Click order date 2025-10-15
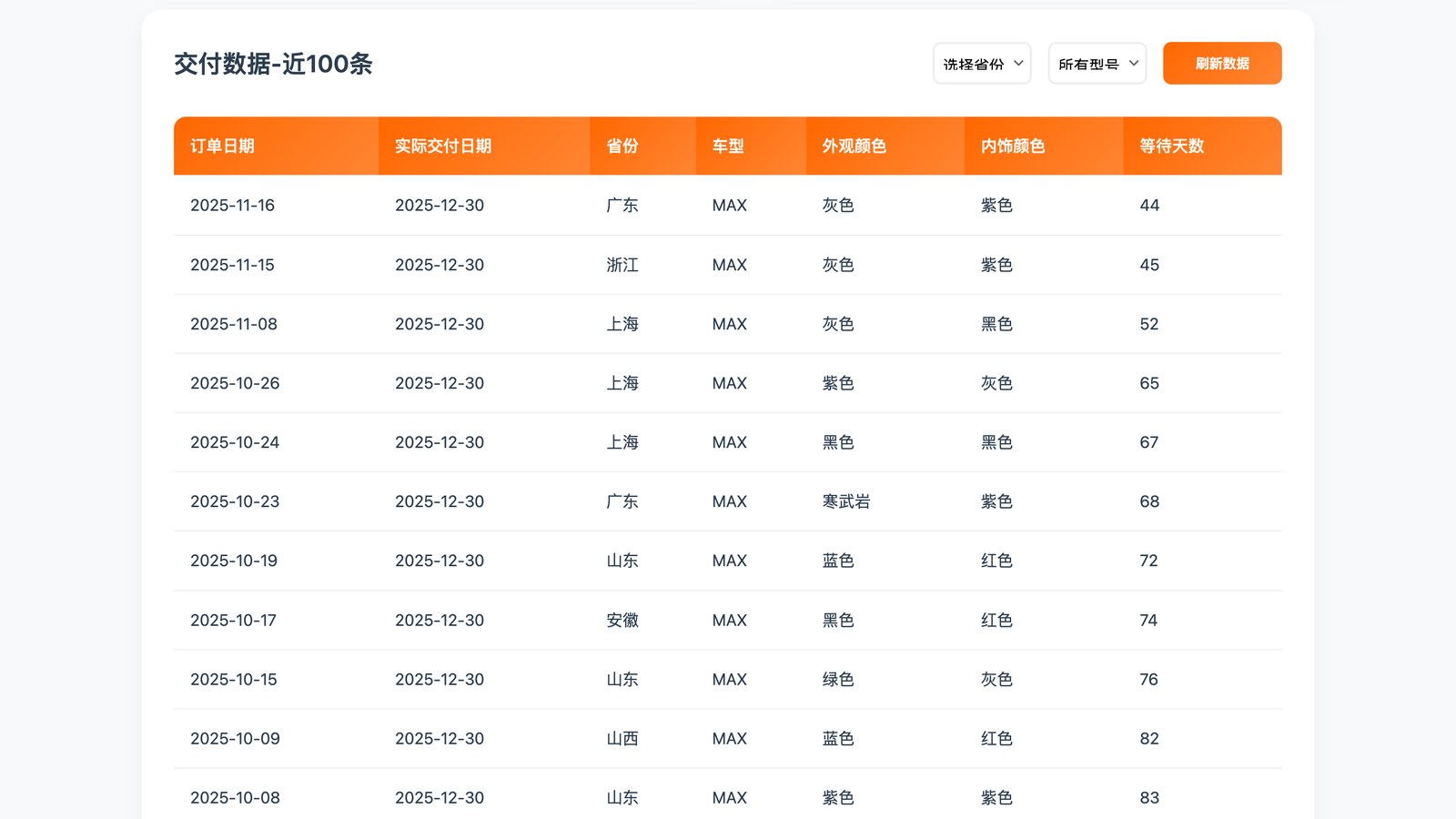1456x819 pixels. click(x=234, y=679)
